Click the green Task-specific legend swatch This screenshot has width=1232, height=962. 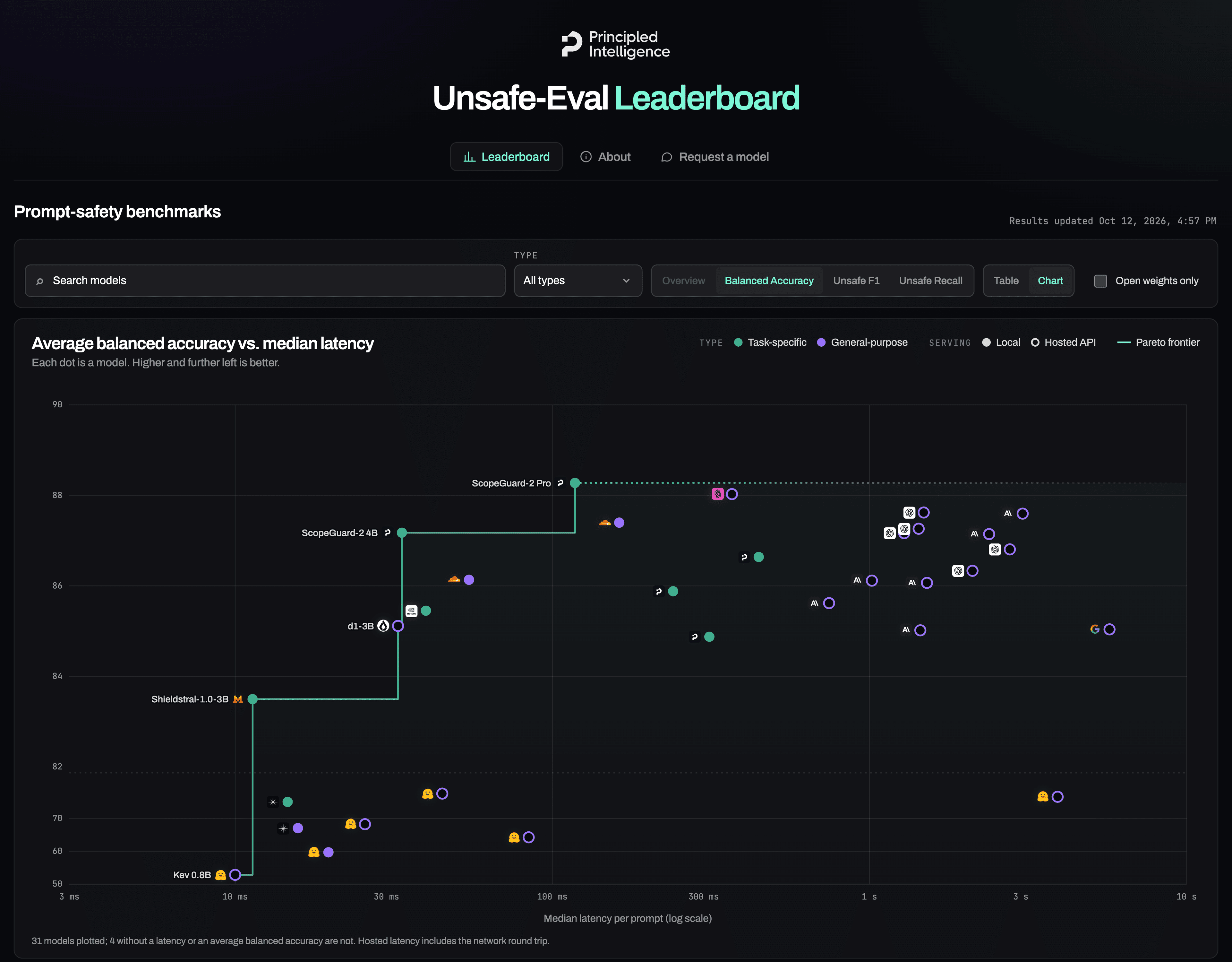(x=738, y=342)
